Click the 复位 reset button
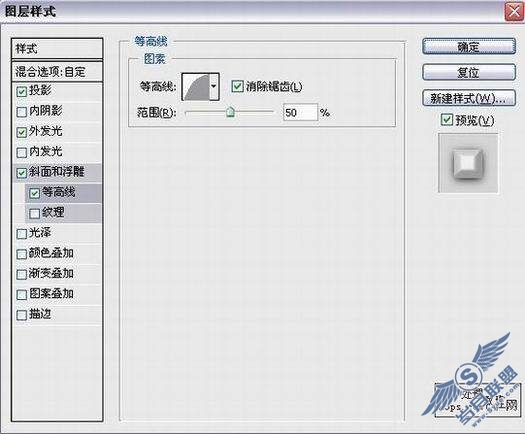 click(469, 72)
